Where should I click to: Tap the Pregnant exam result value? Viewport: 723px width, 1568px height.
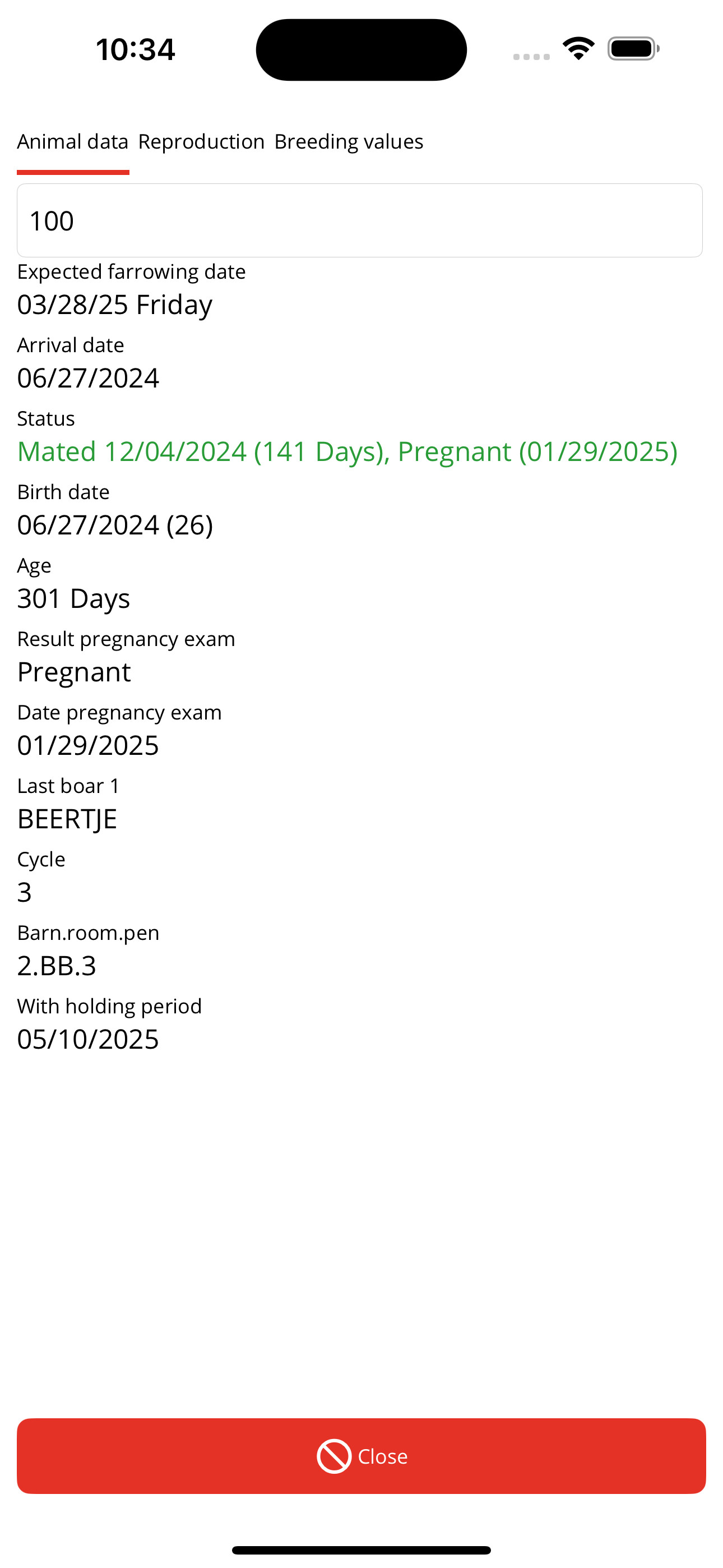pos(73,672)
